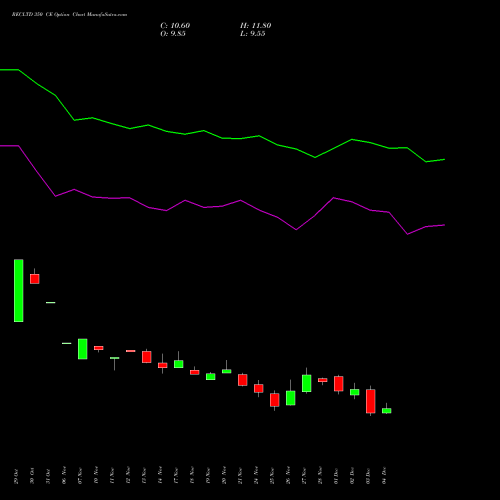Select the green candlestick above 07 Nov
Viewport: 500px width, 500px height.
coord(83,349)
